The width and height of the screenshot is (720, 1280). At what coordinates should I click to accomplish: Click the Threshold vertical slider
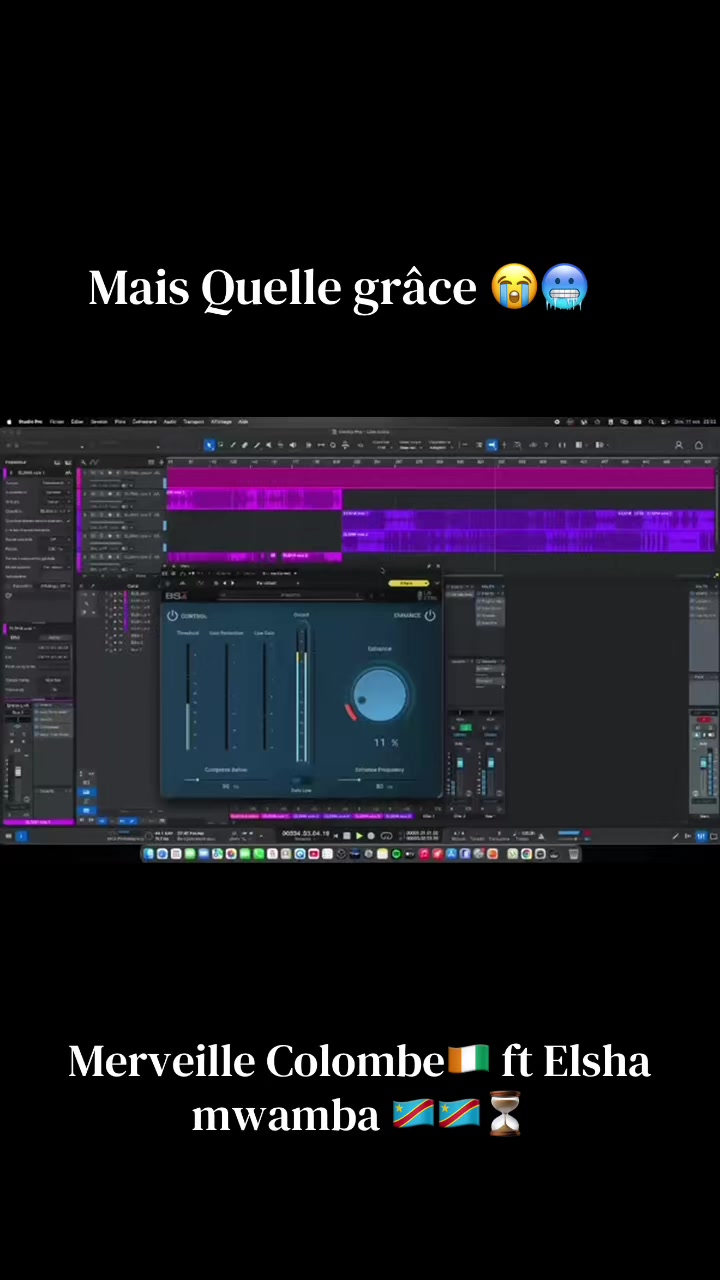188,695
